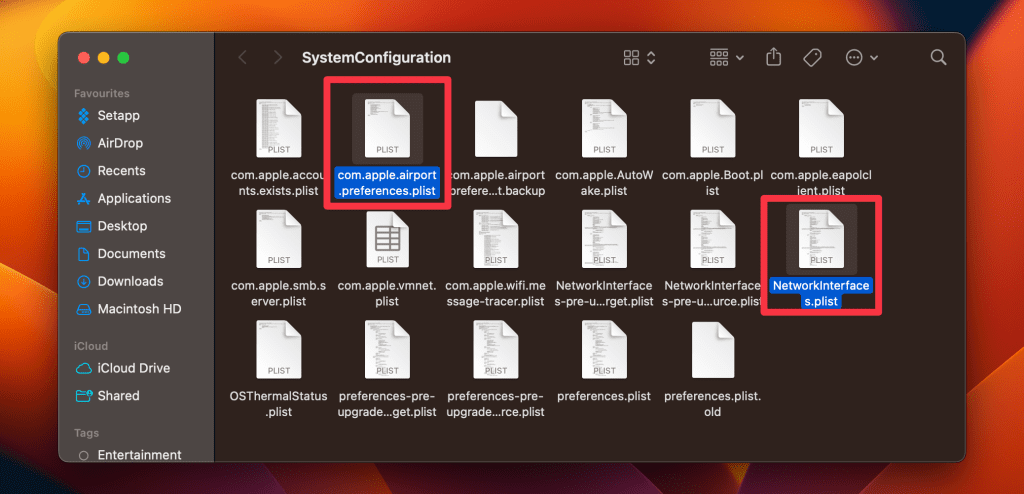This screenshot has height=494, width=1024.
Task: Switch to icon grid view button
Action: click(x=632, y=58)
